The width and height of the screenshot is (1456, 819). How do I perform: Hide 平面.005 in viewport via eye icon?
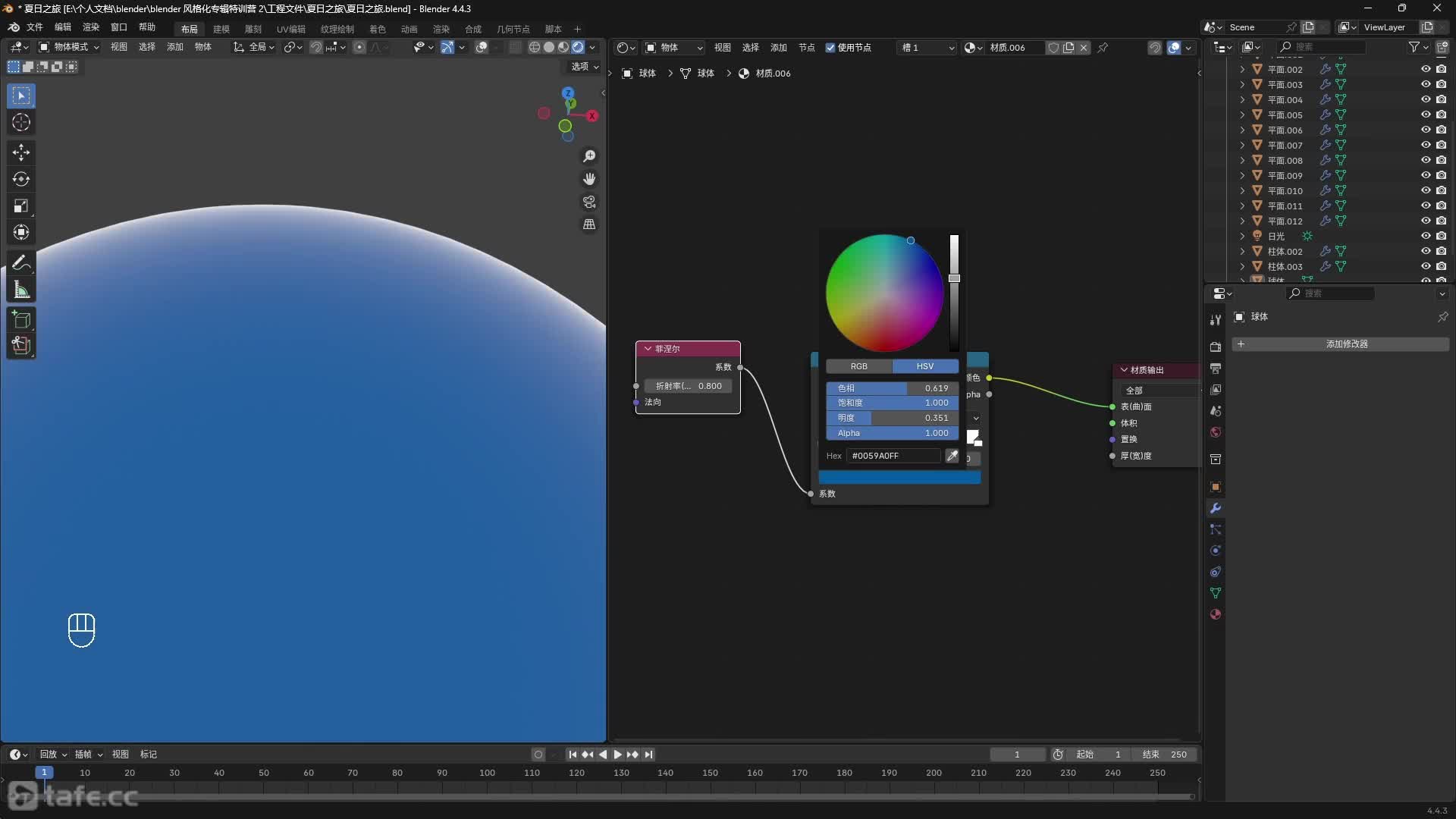click(1426, 115)
